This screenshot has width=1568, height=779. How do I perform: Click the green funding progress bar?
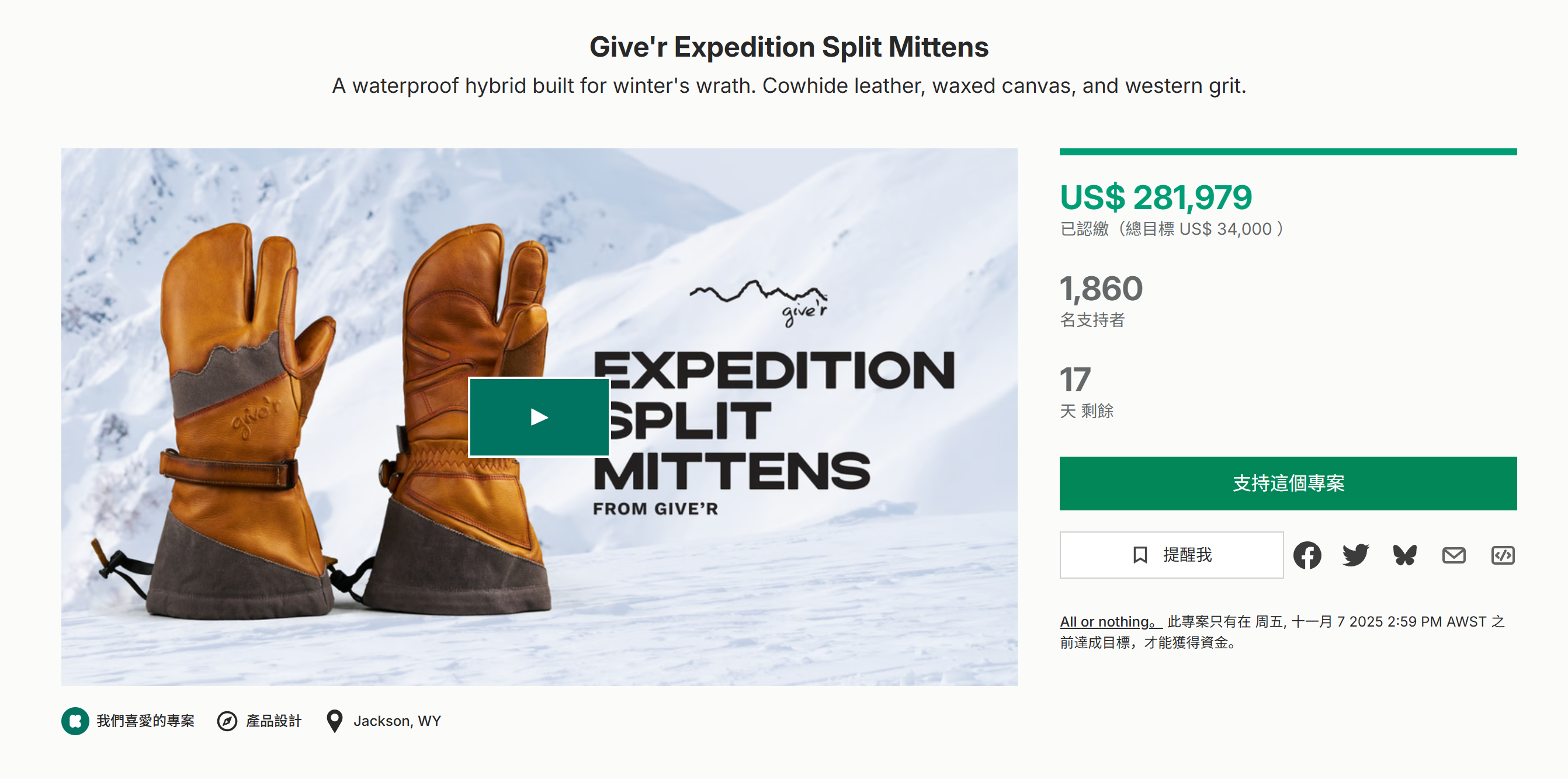1288,152
